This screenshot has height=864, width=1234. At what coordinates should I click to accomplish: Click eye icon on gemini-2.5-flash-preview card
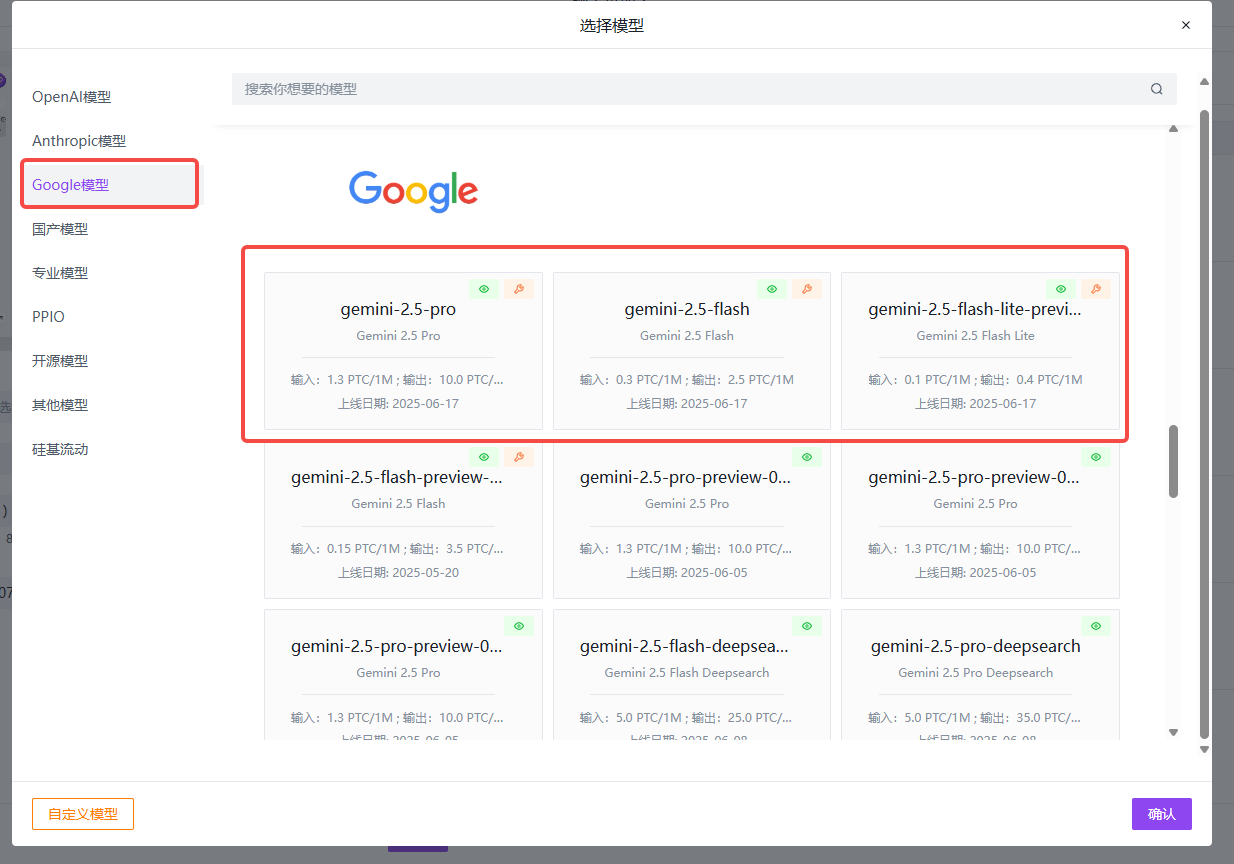[x=484, y=457]
